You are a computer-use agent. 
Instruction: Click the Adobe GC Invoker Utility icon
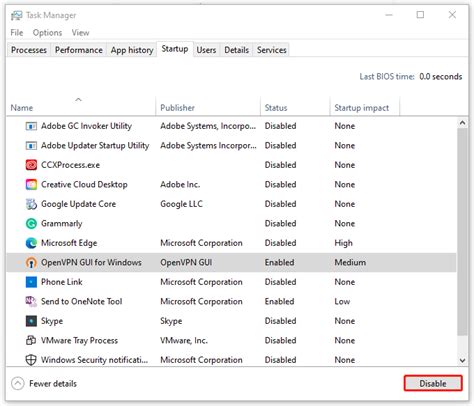(31, 126)
